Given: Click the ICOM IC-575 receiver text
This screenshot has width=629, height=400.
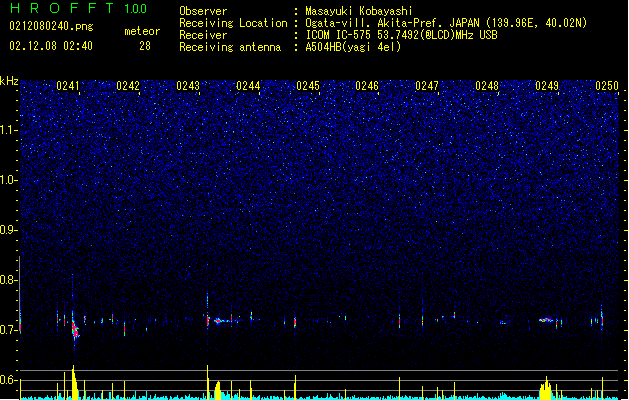Looking at the screenshot, I should point(401,35).
